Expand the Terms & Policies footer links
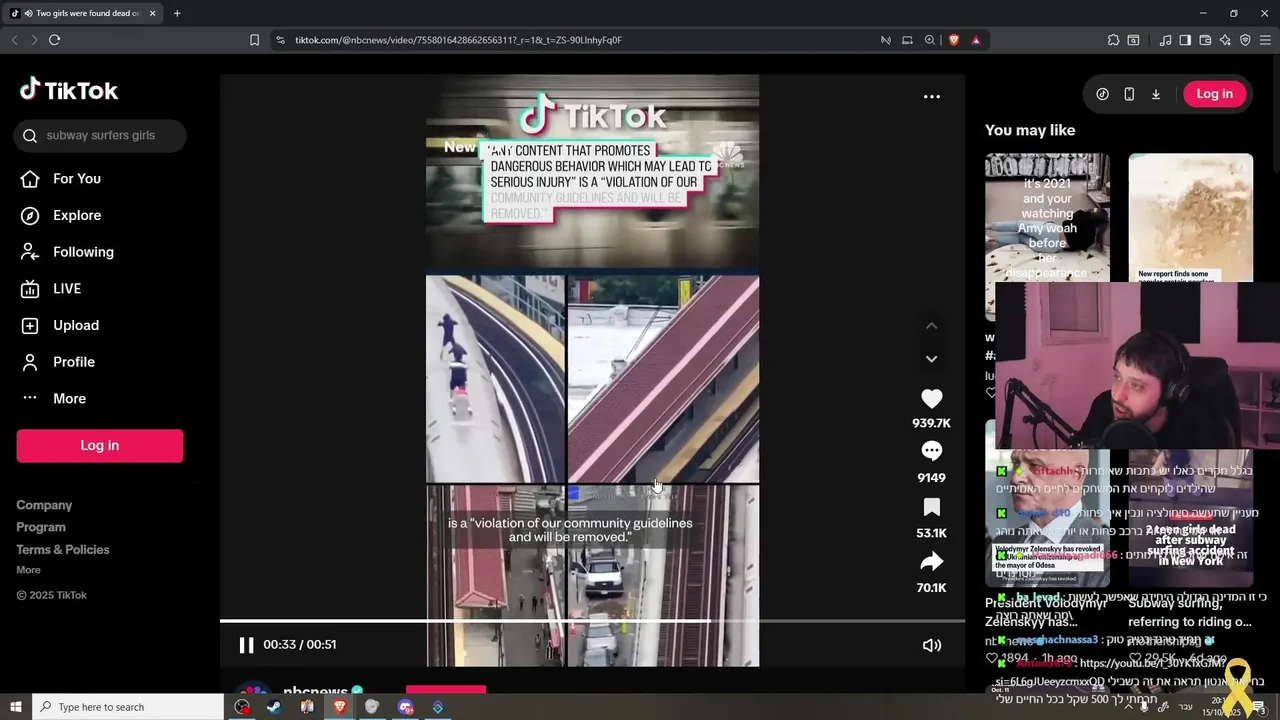Image resolution: width=1280 pixels, height=720 pixels. pos(63,549)
